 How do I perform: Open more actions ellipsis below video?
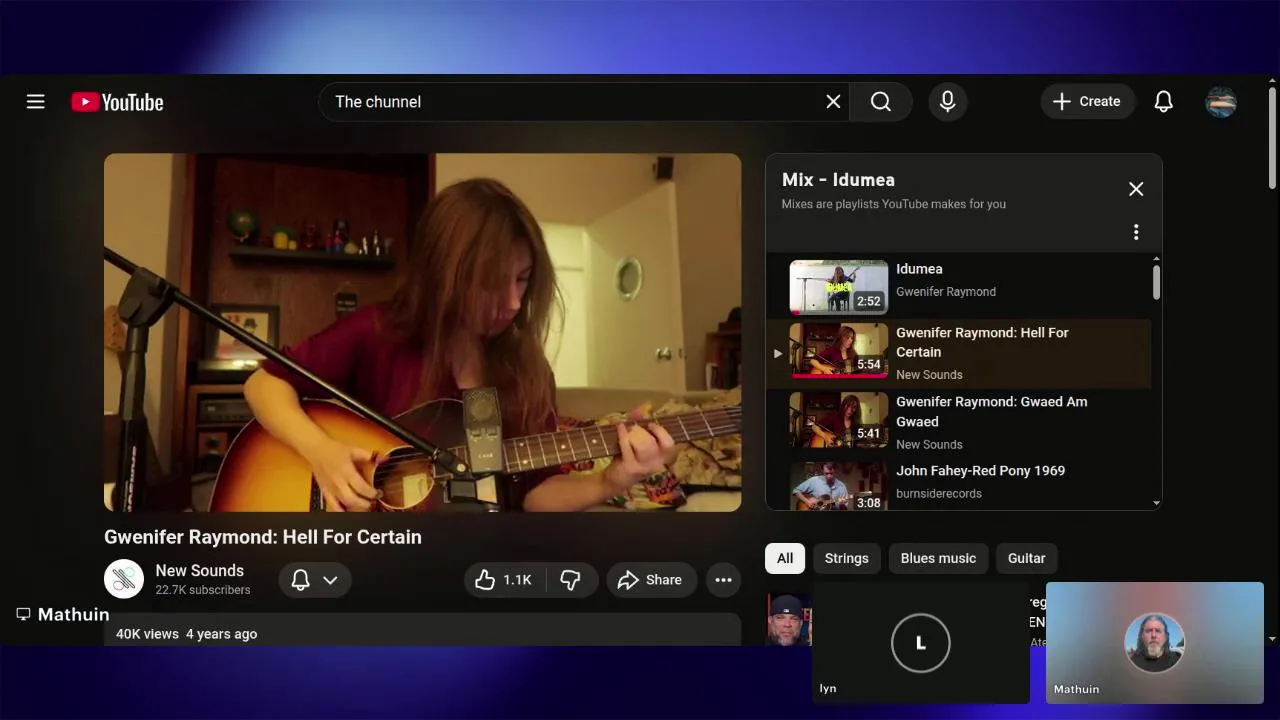(724, 580)
